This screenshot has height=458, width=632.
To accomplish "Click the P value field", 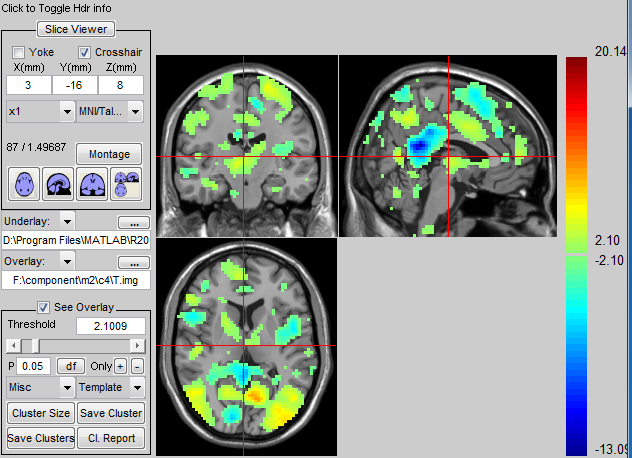I will pyautogui.click(x=33, y=366).
